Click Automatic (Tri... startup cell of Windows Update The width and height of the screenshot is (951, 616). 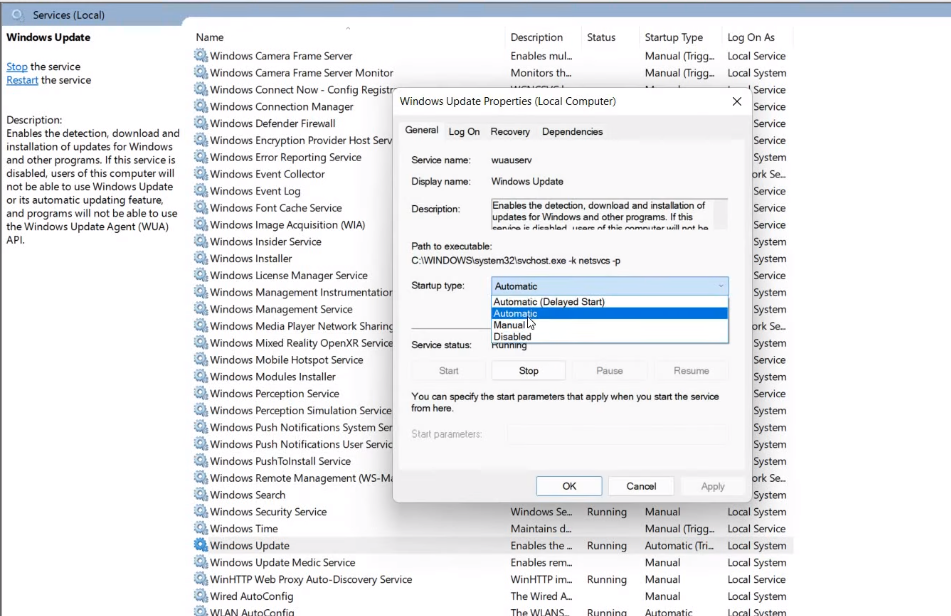(x=679, y=545)
